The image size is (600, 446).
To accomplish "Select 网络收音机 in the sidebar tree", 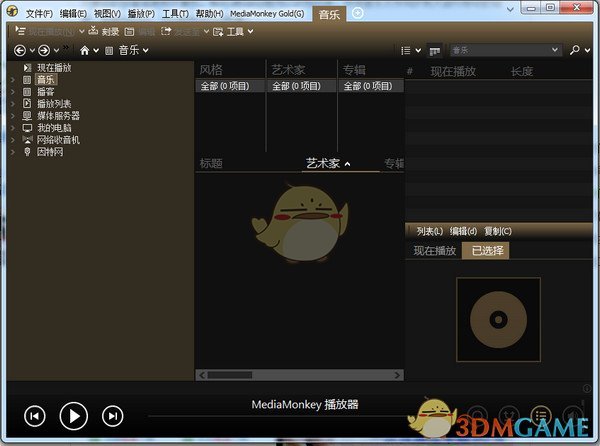I will click(58, 140).
